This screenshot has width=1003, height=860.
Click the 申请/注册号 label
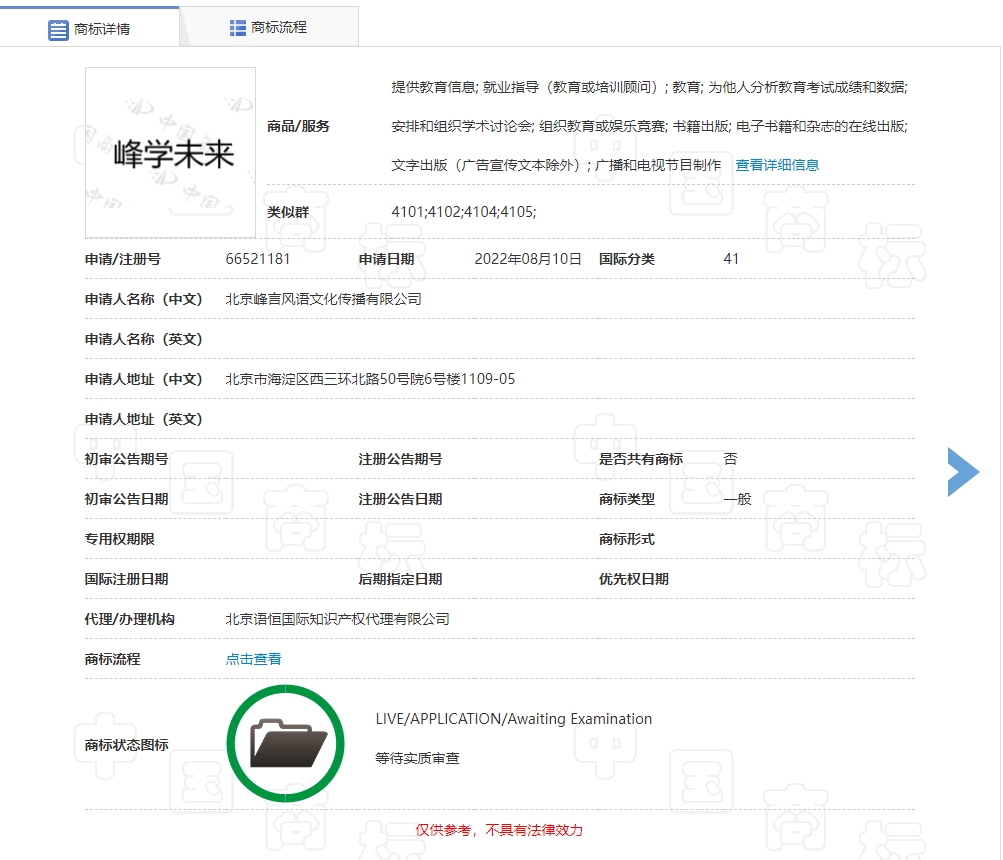(x=123, y=259)
